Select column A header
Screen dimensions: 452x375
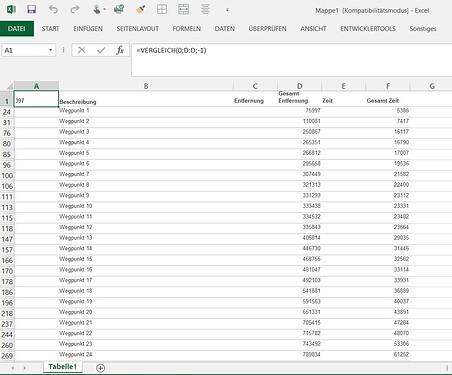coord(36,86)
